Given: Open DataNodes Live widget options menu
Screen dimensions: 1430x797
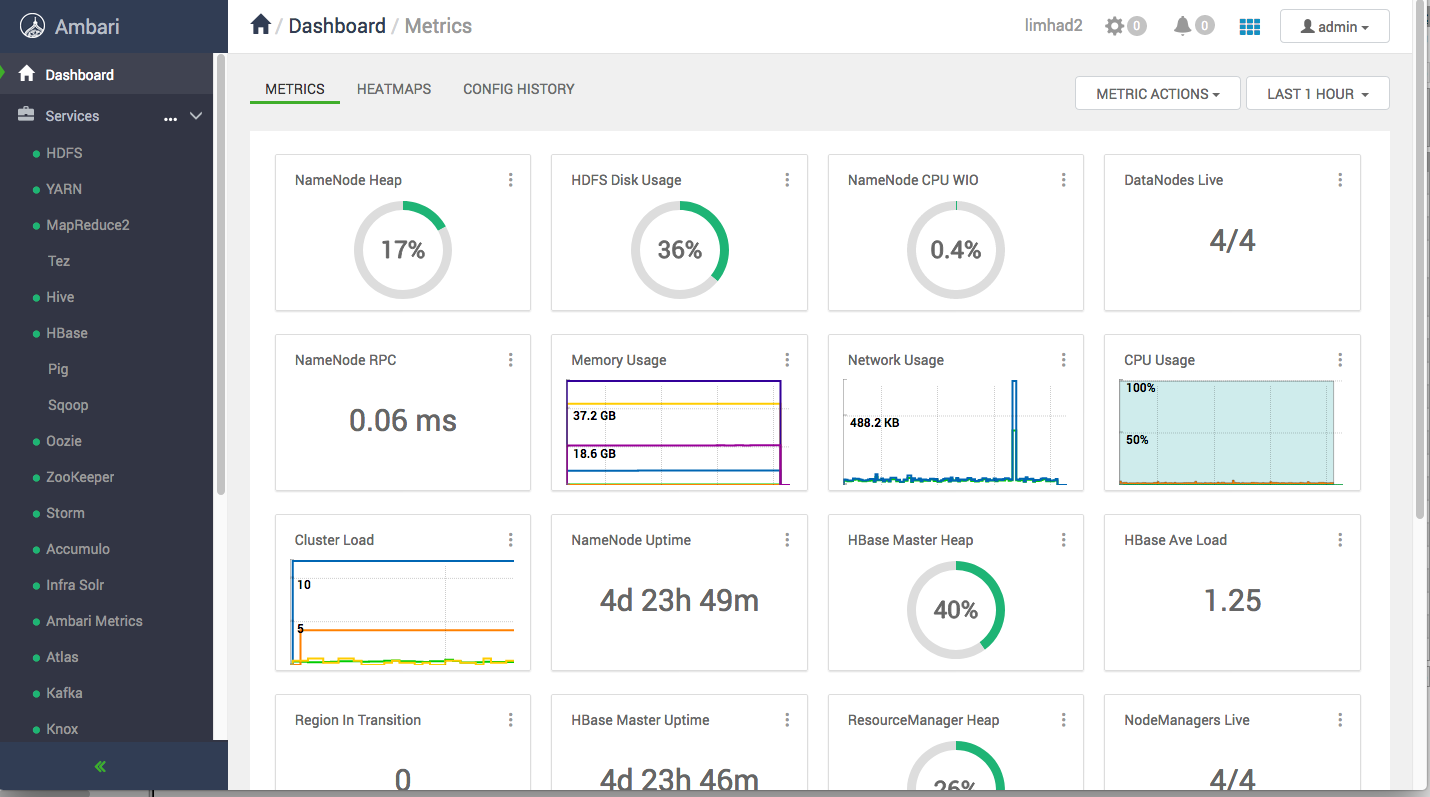Looking at the screenshot, I should (1340, 180).
